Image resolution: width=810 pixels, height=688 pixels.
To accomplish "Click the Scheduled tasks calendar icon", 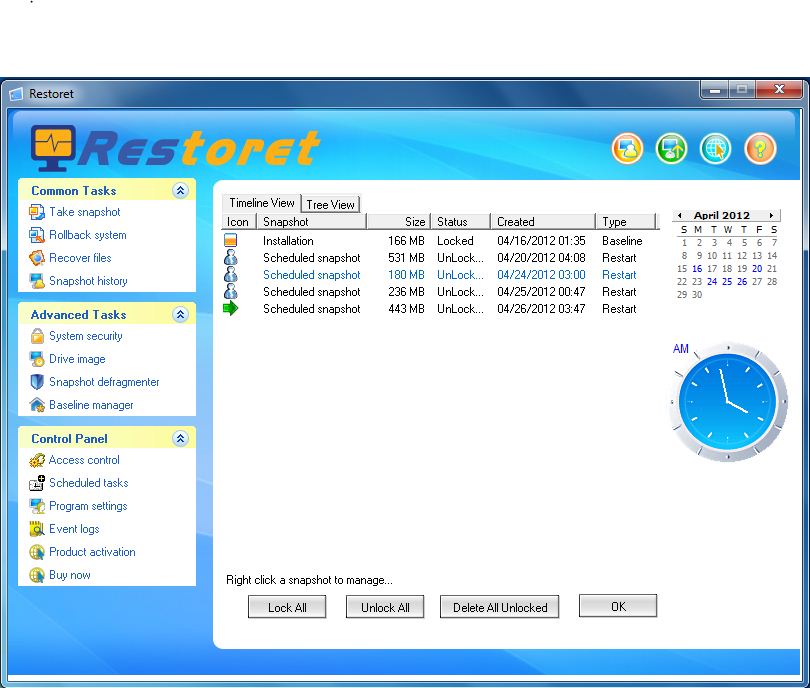I will (37, 483).
